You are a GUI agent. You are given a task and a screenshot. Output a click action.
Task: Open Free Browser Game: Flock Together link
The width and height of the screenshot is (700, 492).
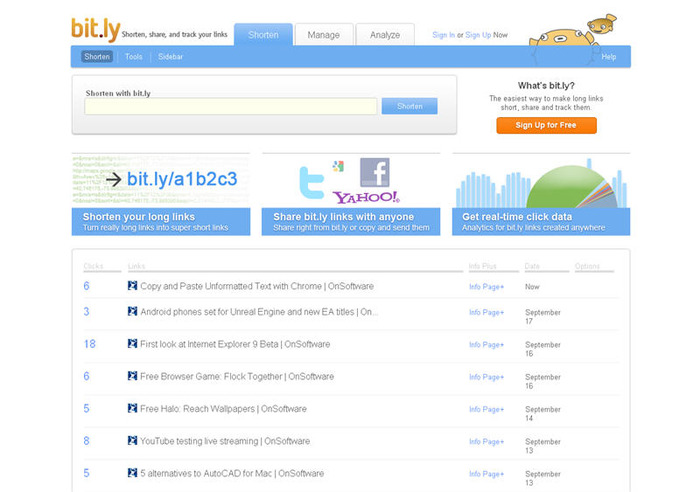(x=237, y=376)
